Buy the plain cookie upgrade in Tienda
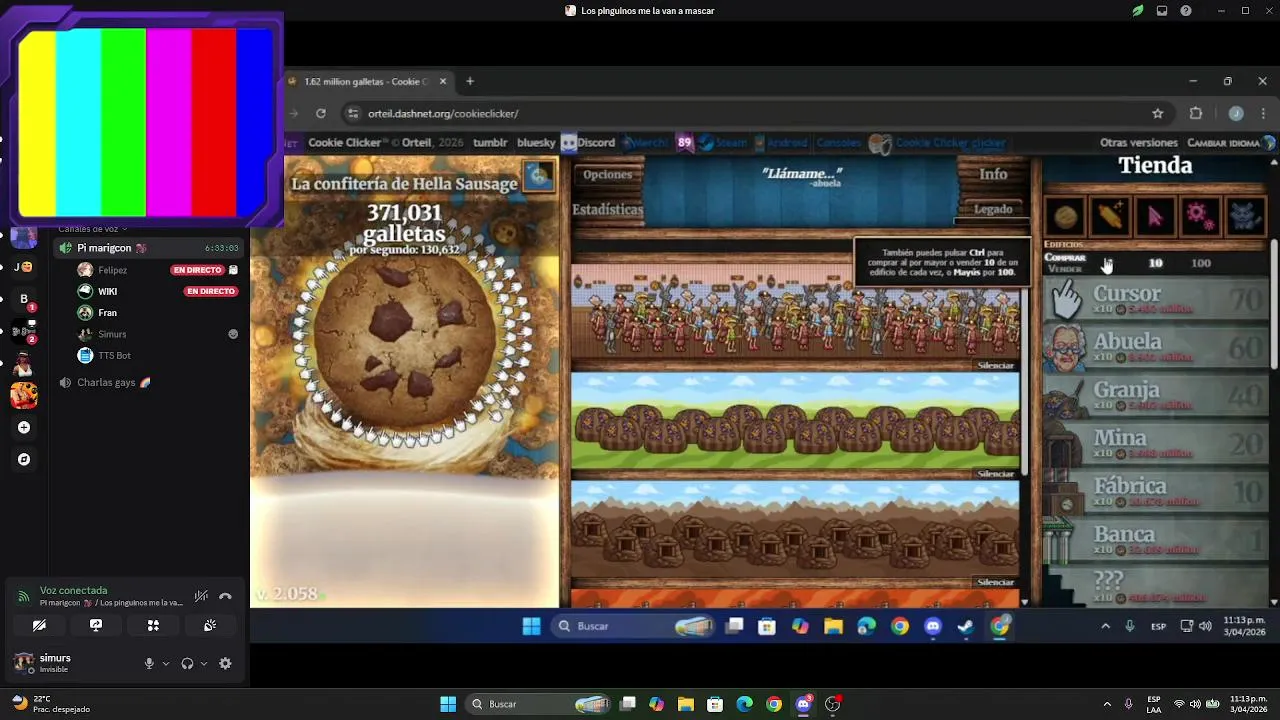1280x720 pixels. coord(1066,215)
